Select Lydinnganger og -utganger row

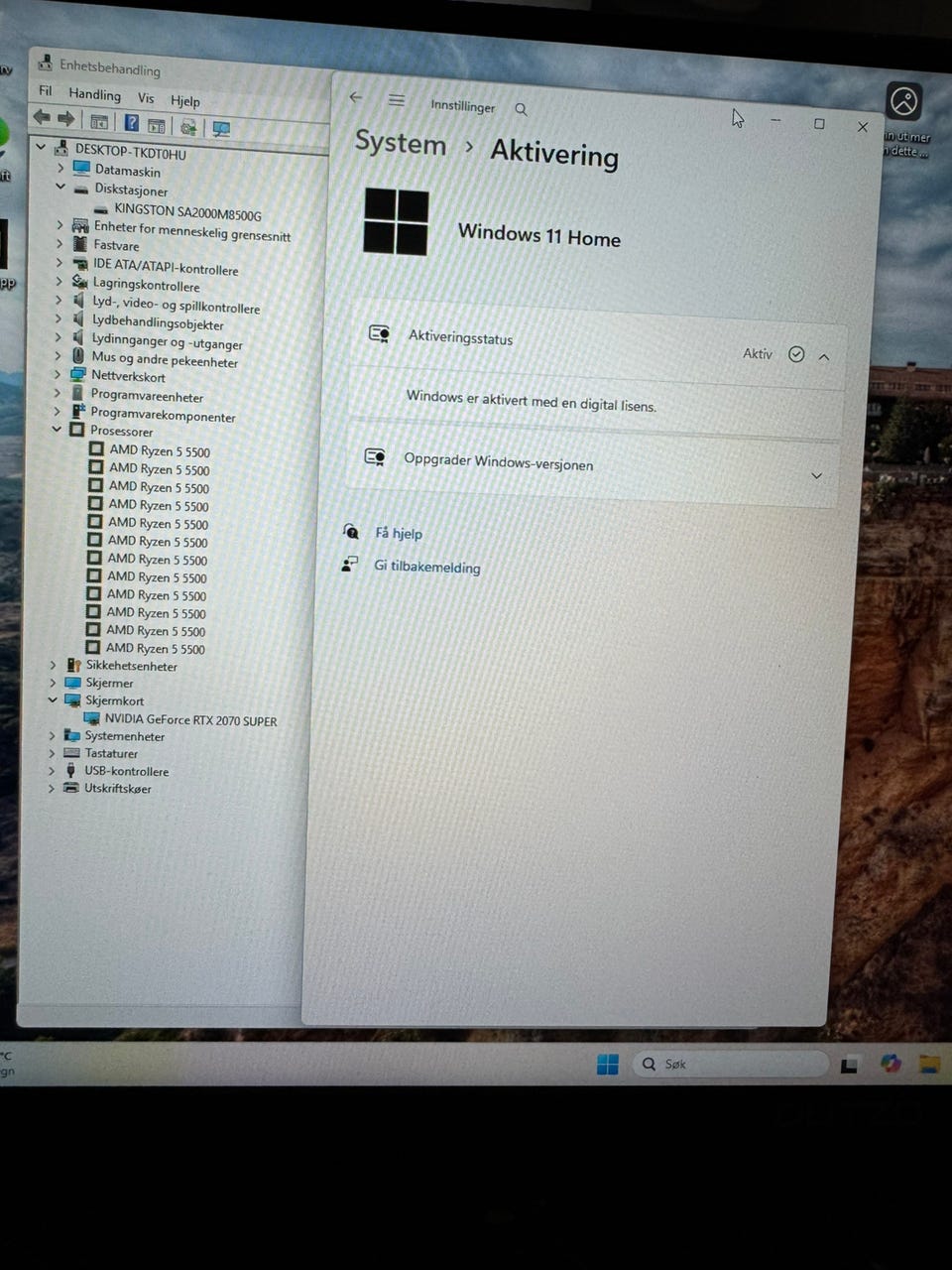(167, 341)
